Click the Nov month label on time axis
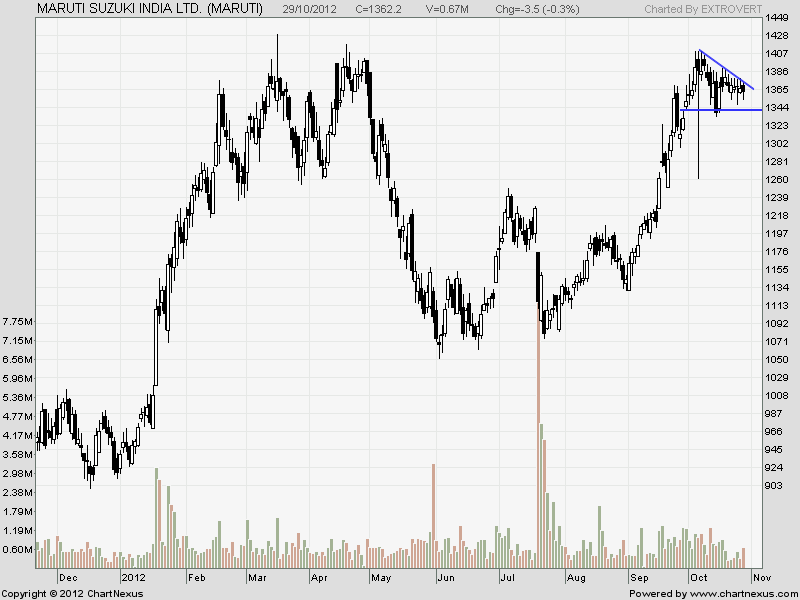The image size is (800, 600). tap(760, 577)
